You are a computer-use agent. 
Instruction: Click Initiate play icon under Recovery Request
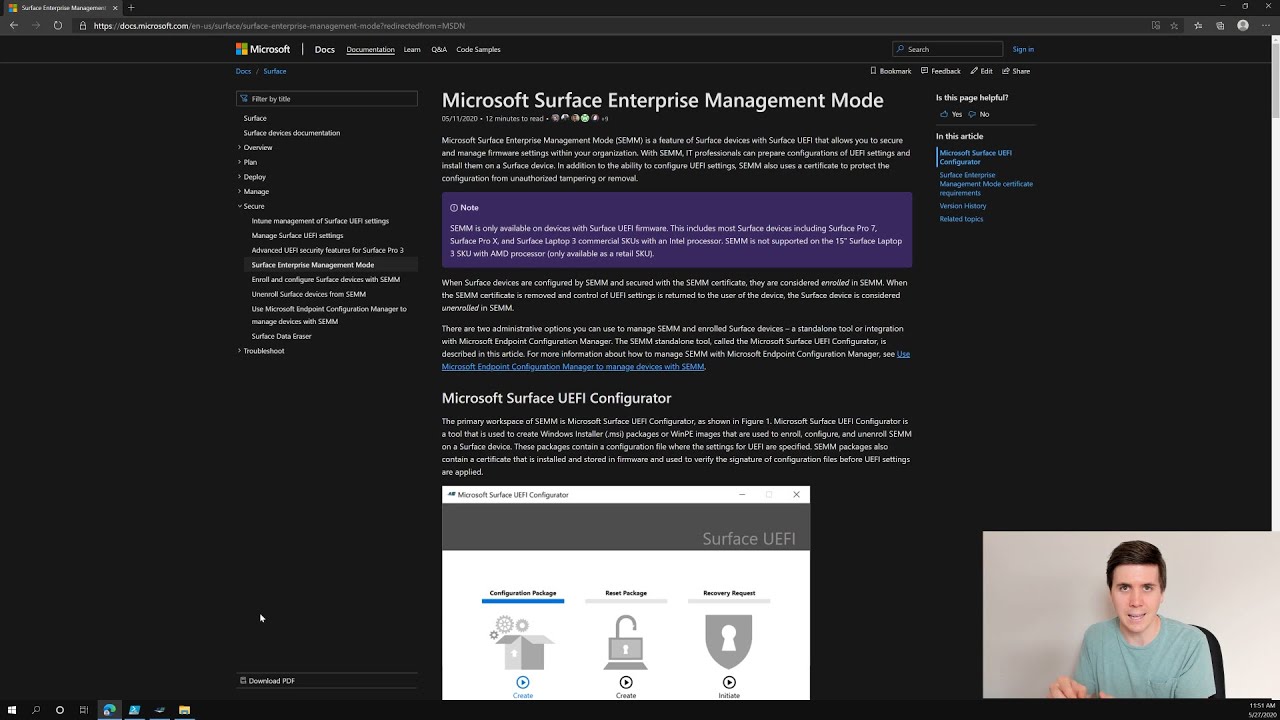[729, 682]
